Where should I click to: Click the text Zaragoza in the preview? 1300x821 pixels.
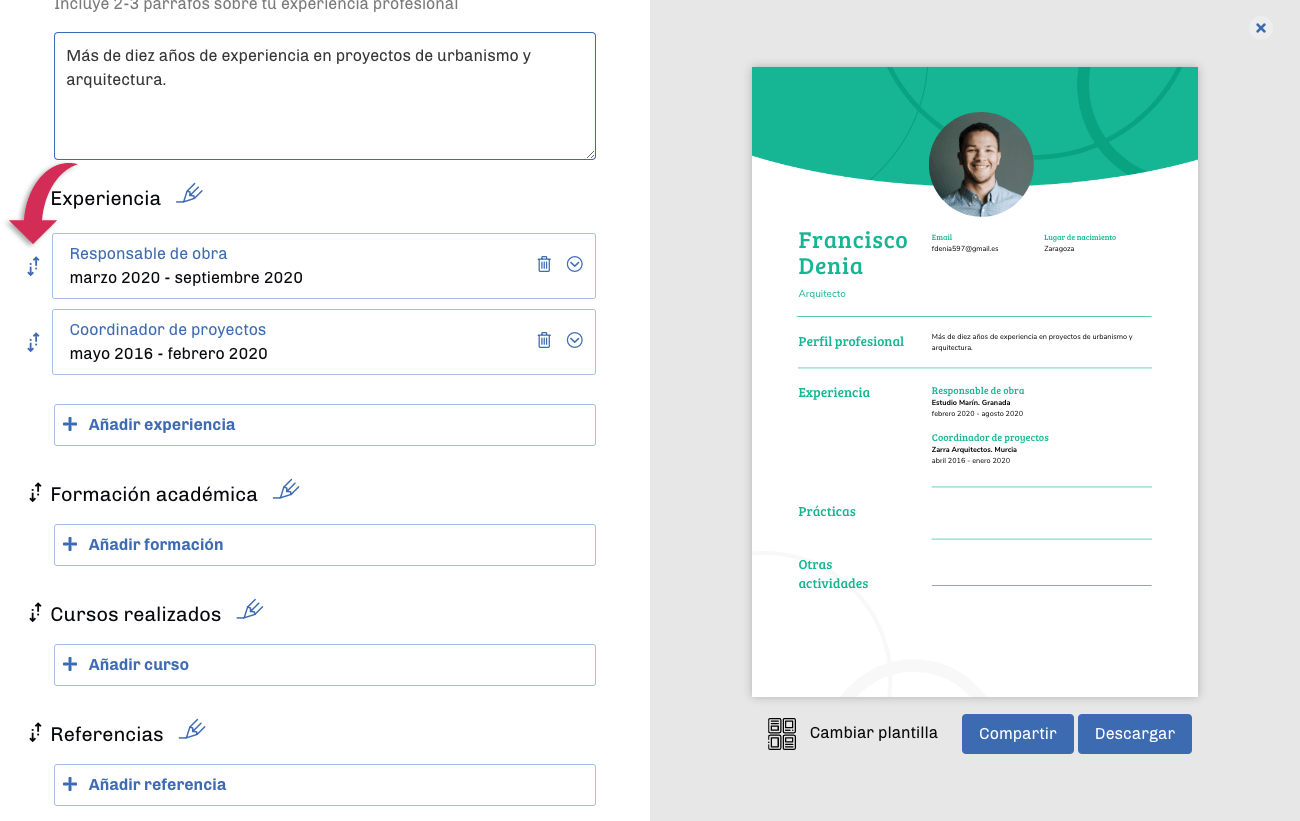click(1059, 248)
